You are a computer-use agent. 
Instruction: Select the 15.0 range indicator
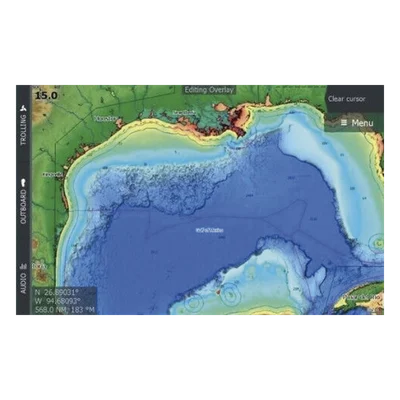[46, 96]
